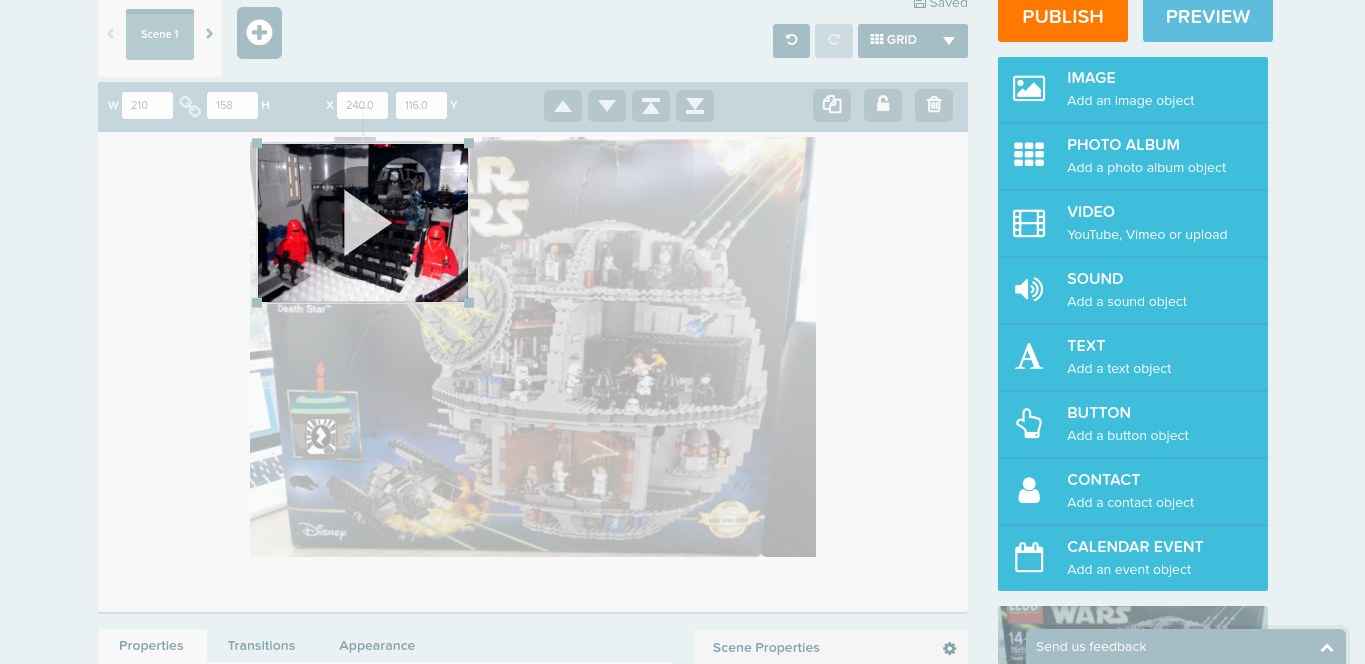The width and height of the screenshot is (1365, 664).
Task: Open Scene Properties gear settings
Action: point(950,648)
